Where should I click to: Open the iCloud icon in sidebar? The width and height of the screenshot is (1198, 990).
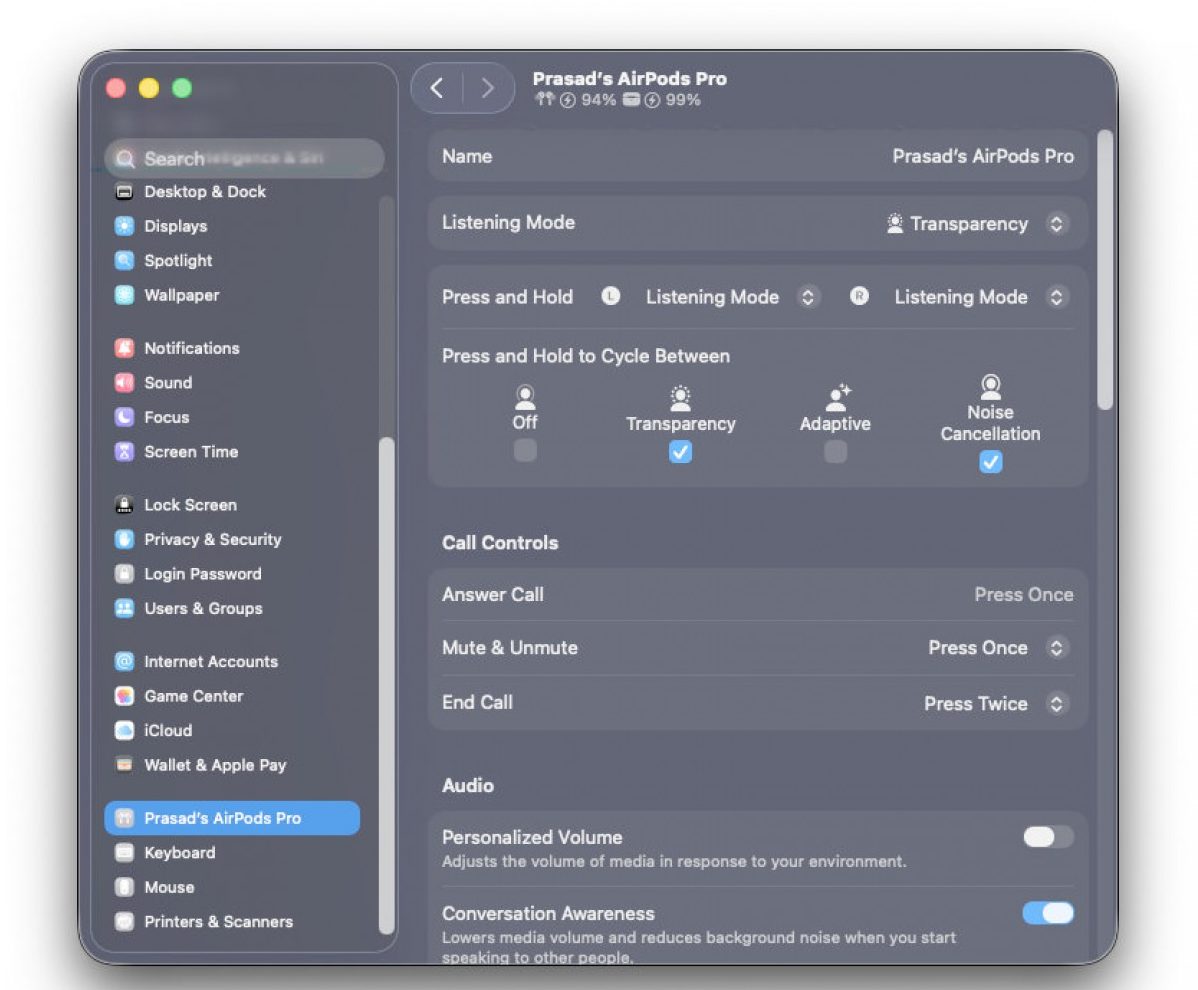124,731
